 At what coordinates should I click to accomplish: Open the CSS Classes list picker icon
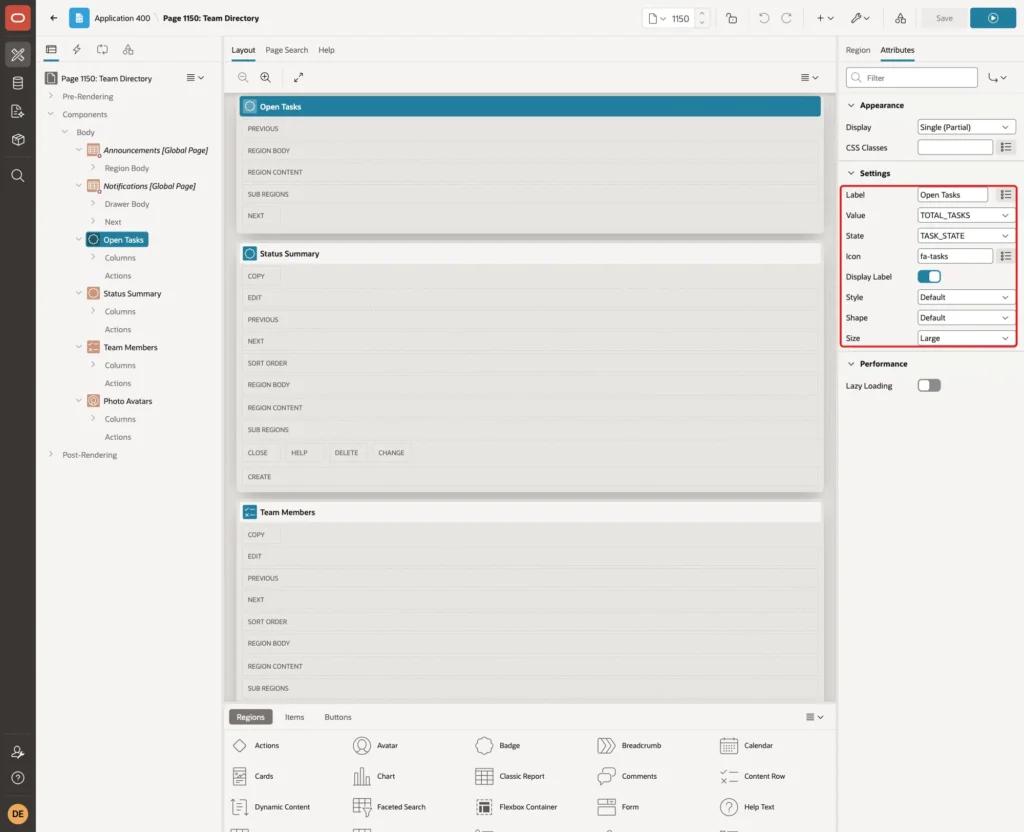pos(1006,148)
